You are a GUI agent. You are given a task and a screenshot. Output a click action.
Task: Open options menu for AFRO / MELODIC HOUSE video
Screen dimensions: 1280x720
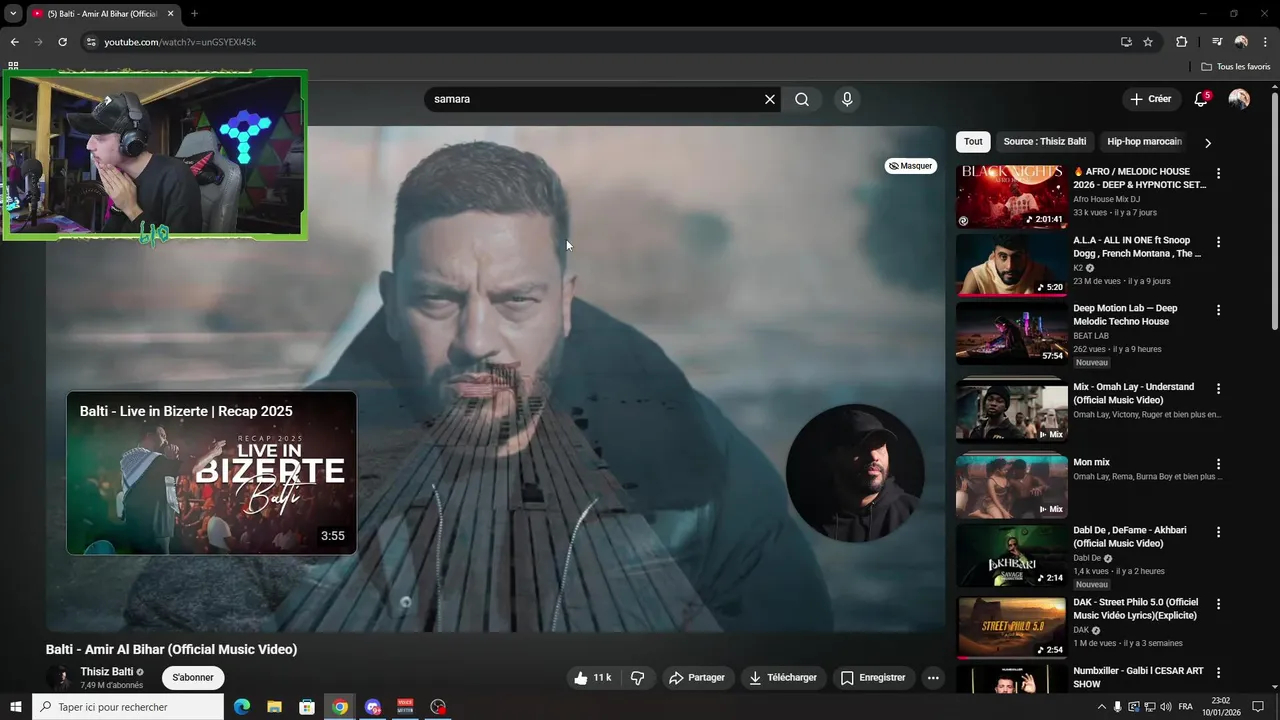(1218, 173)
